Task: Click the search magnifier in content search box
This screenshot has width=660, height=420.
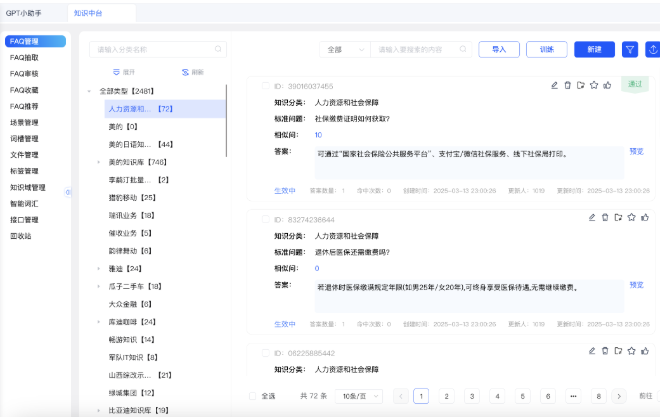Action: click(x=461, y=49)
